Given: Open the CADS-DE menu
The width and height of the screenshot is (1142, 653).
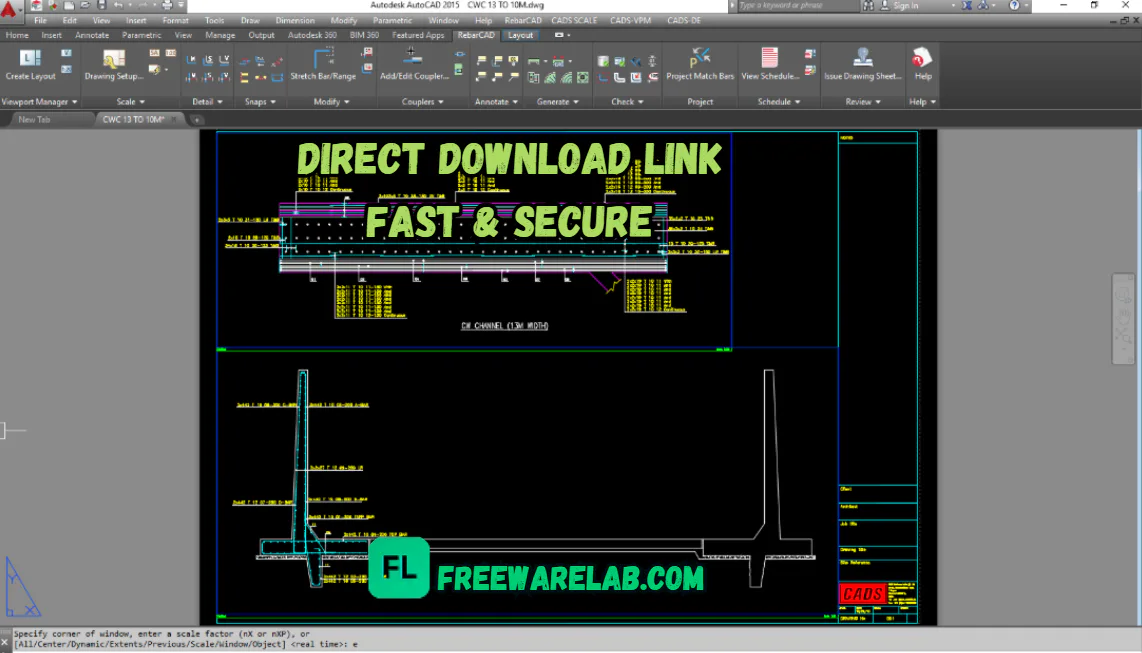Looking at the screenshot, I should tap(684, 20).
